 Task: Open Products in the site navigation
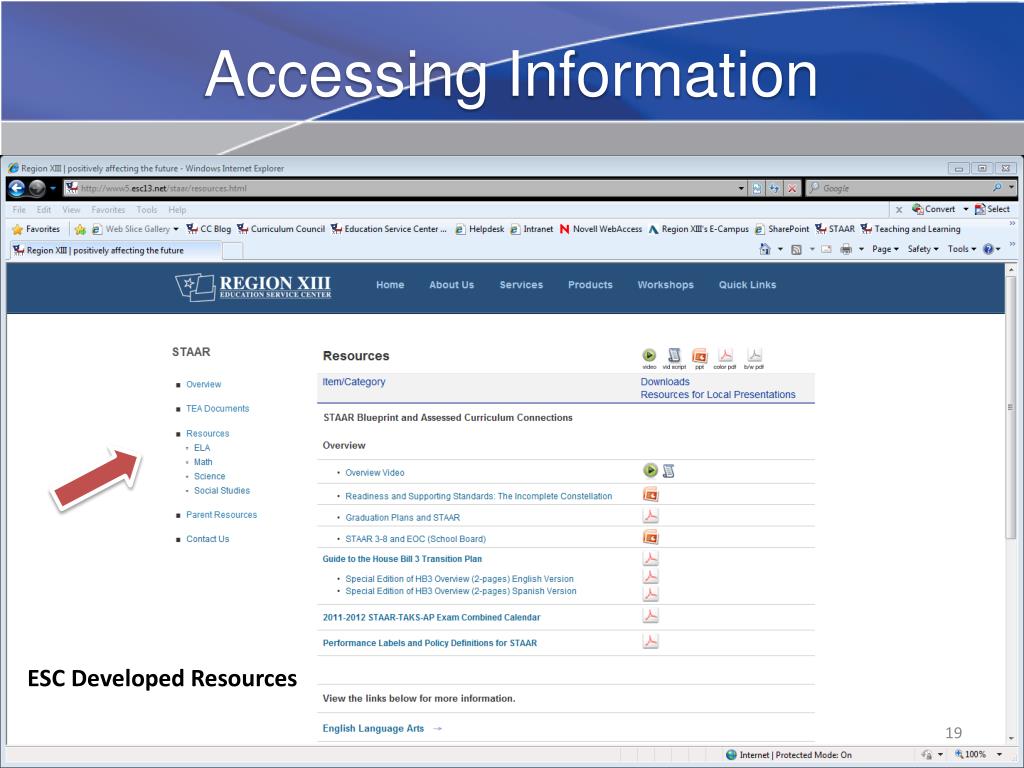point(590,285)
